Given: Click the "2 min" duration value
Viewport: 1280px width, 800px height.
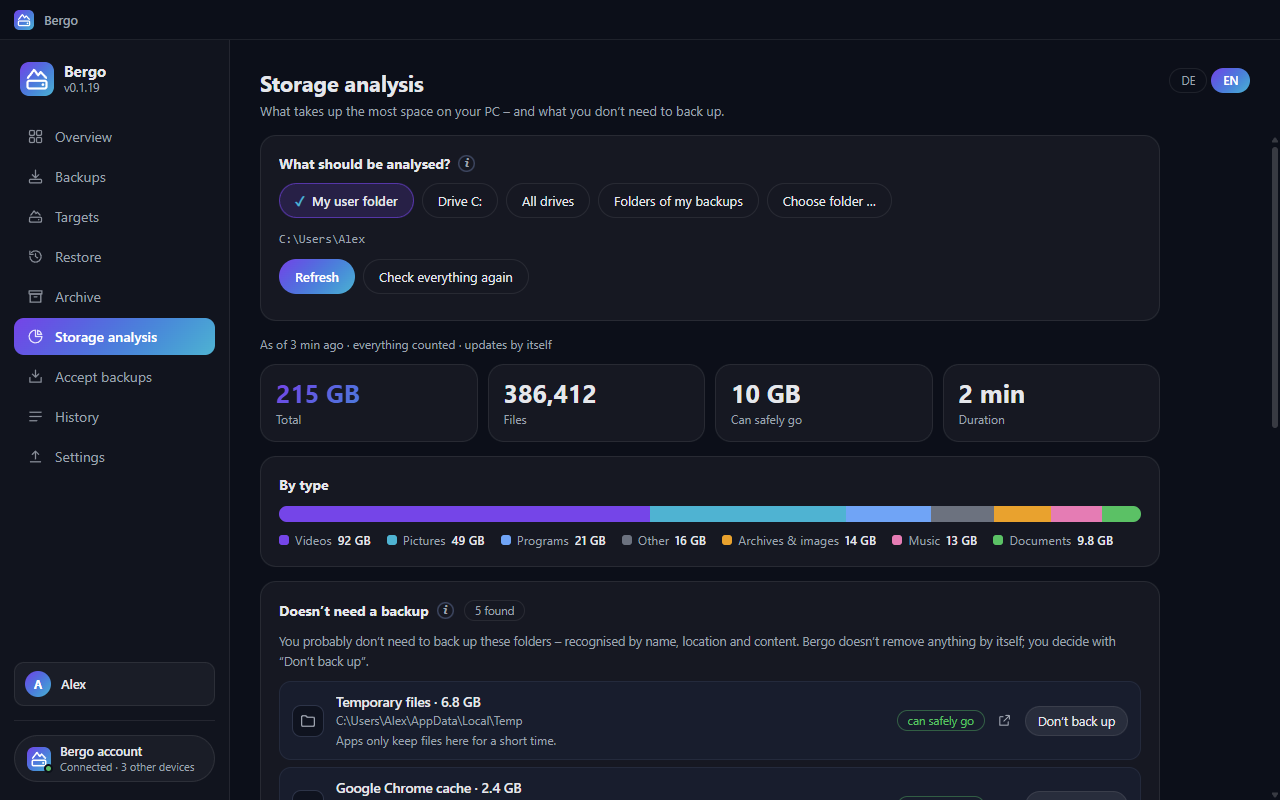Looking at the screenshot, I should tap(992, 394).
